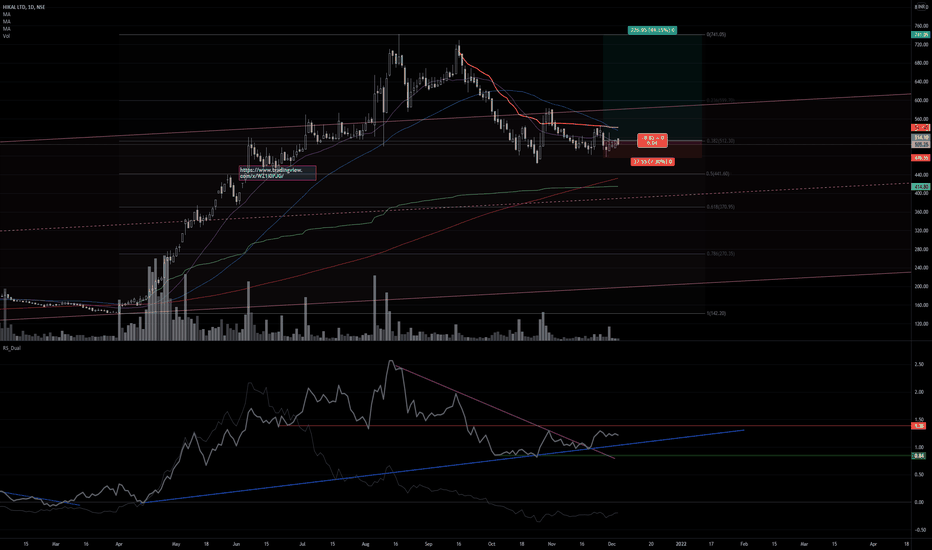Click the red 1.38 tag on the RS axis
Image resolution: width=932 pixels, height=550 pixels.
click(x=919, y=426)
